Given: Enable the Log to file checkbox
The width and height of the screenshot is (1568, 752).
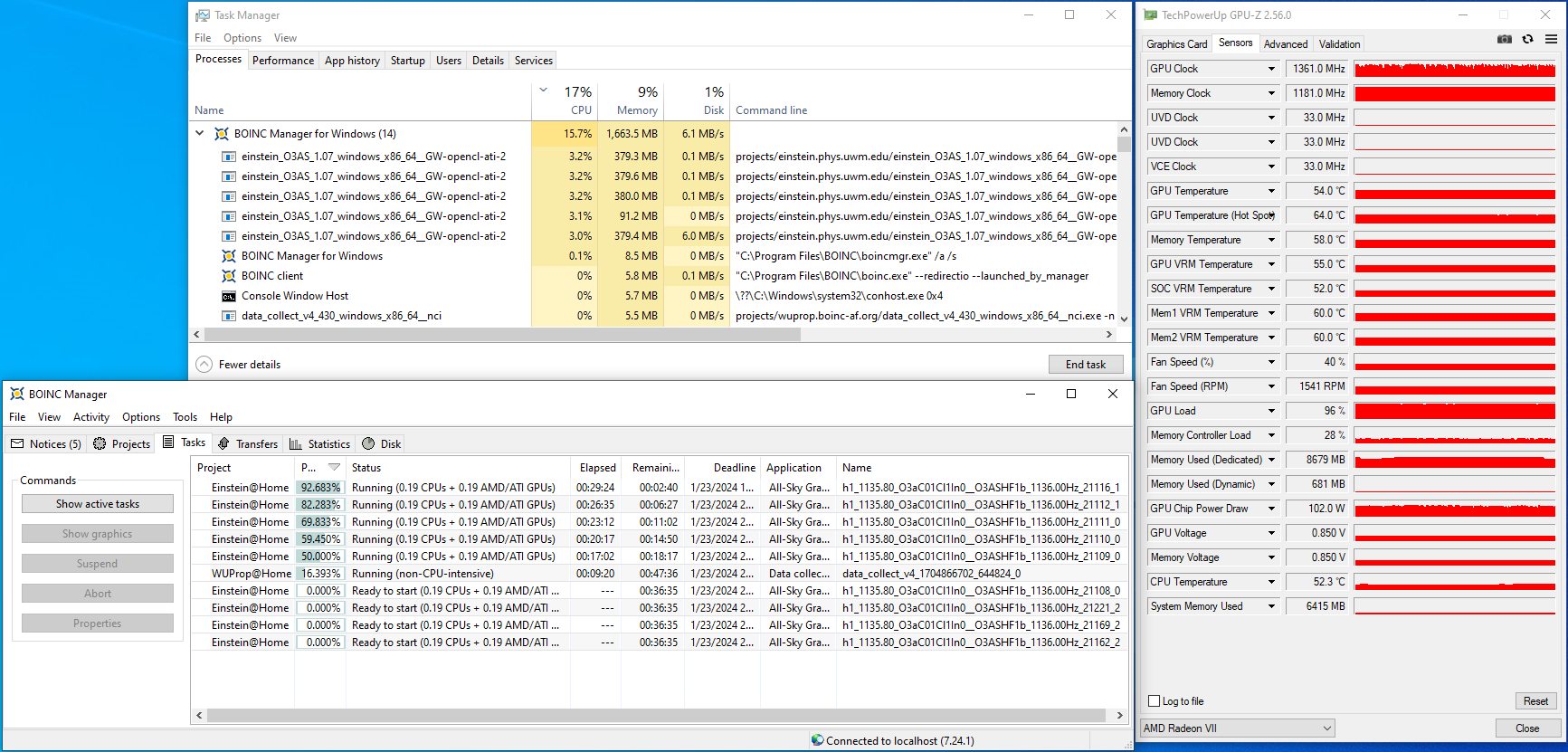Looking at the screenshot, I should (x=1154, y=700).
